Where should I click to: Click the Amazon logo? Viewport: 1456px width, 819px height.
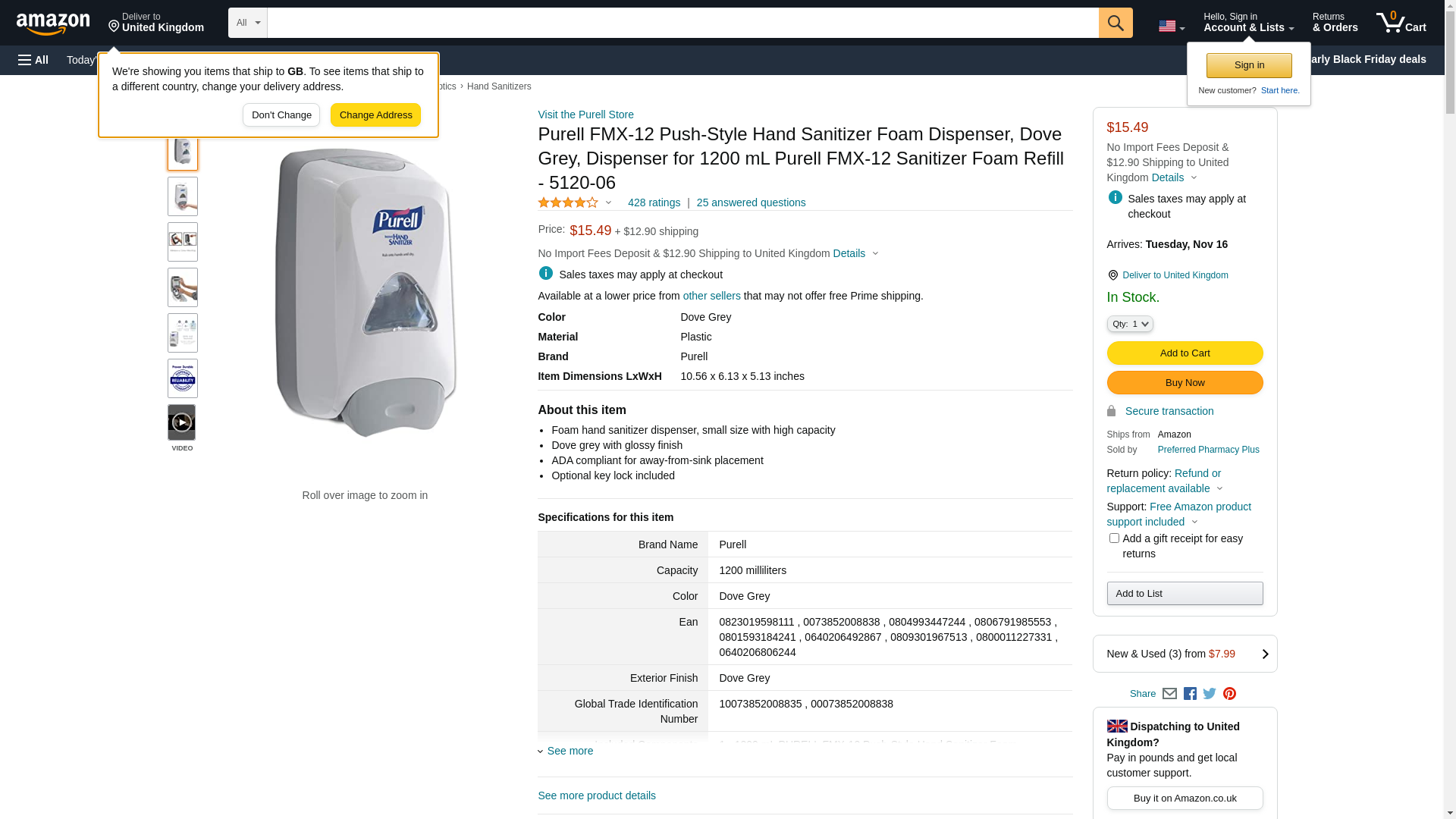(x=53, y=24)
